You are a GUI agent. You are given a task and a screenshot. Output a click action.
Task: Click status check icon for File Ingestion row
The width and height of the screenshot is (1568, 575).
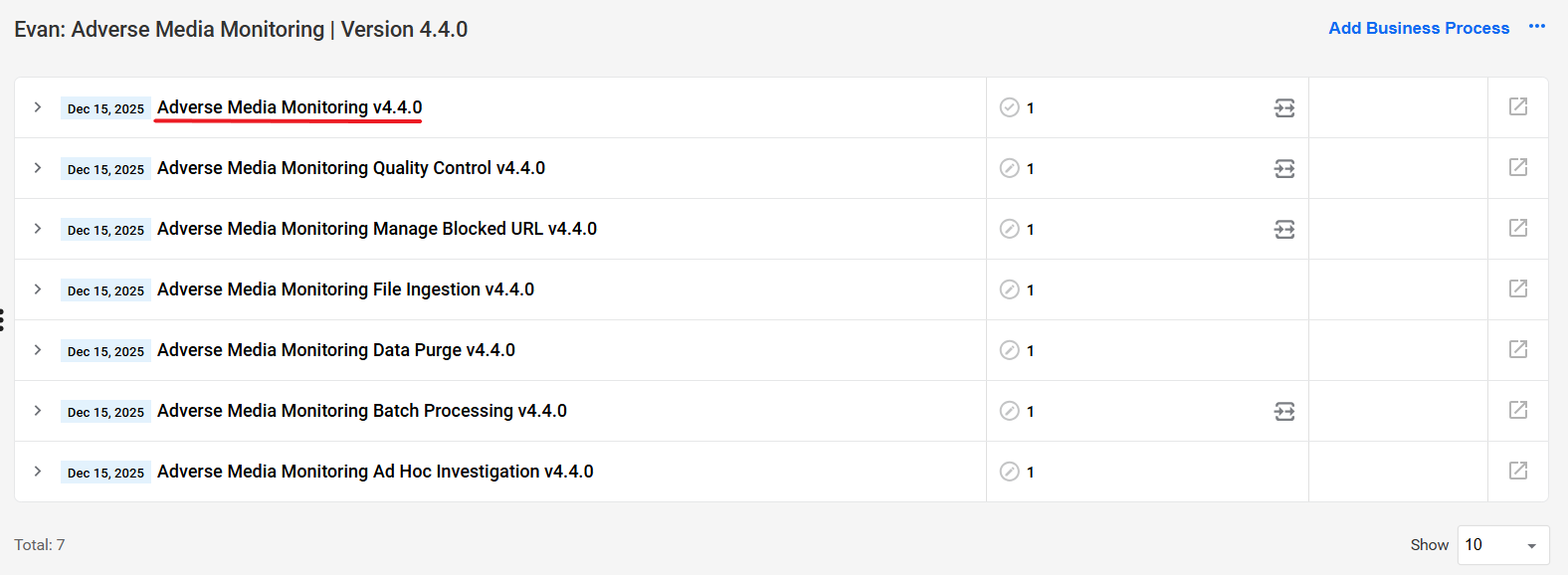[1009, 289]
